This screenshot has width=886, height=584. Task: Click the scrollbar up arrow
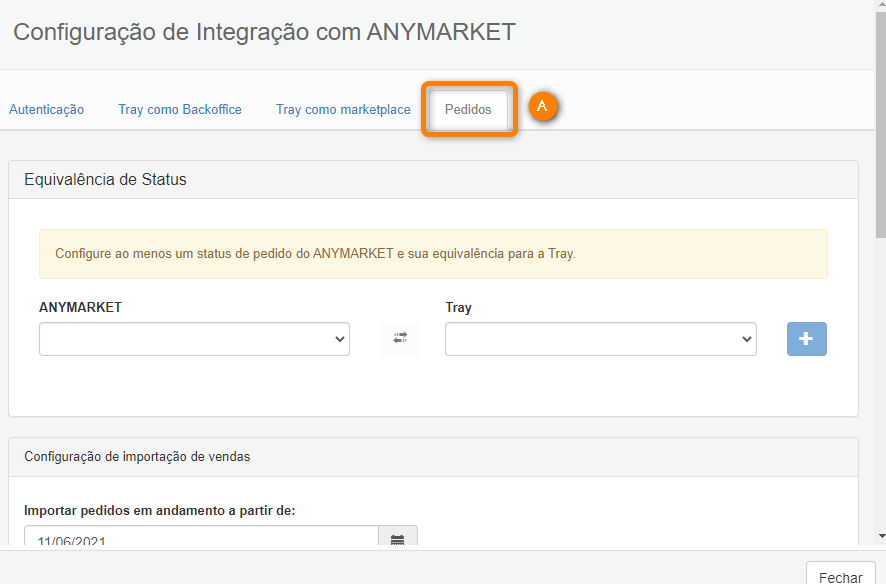pyautogui.click(x=881, y=4)
